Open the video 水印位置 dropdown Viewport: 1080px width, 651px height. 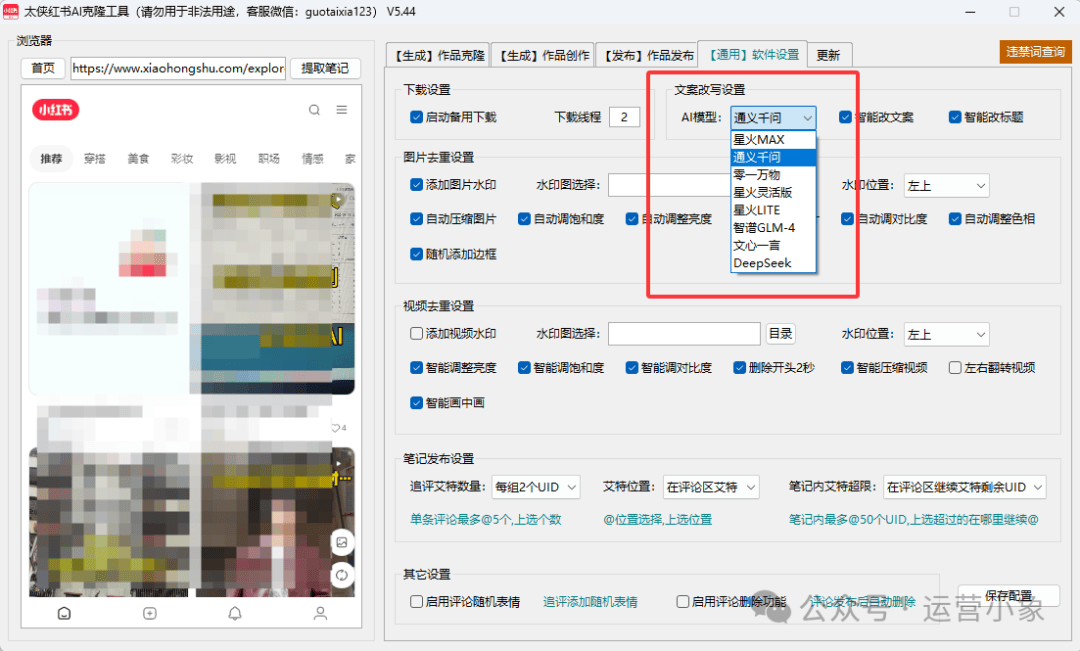tap(946, 334)
